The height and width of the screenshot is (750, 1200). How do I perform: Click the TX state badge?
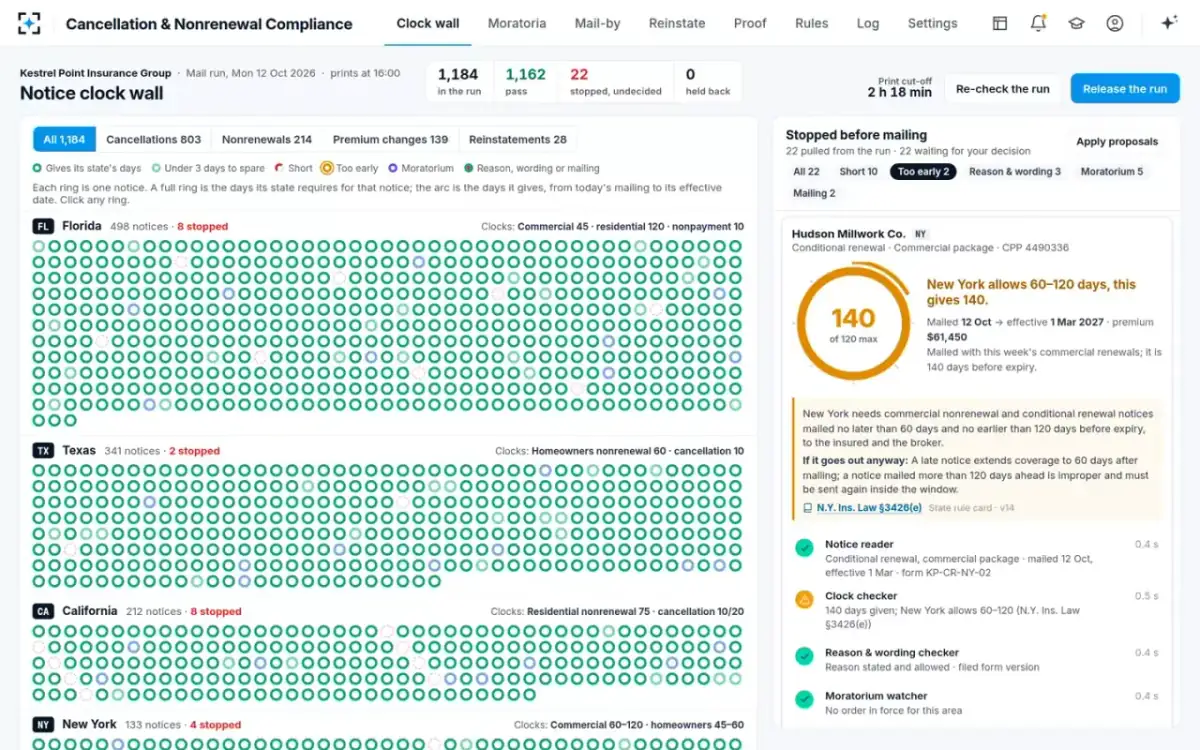(x=43, y=450)
